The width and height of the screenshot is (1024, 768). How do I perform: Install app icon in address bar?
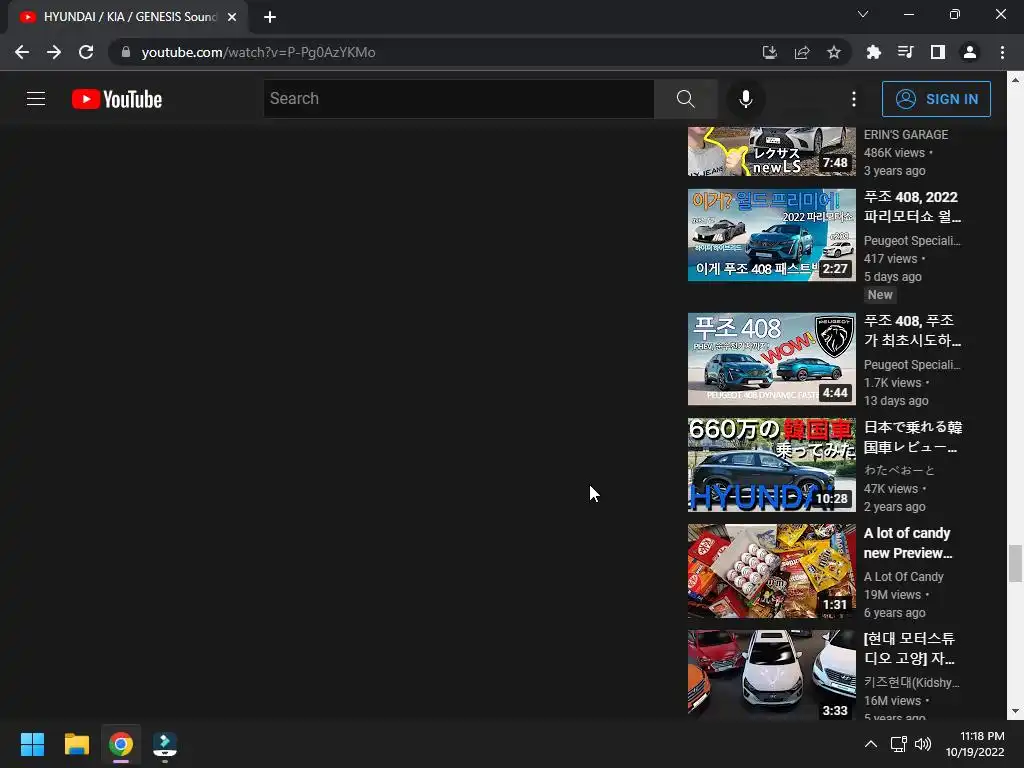pos(770,52)
